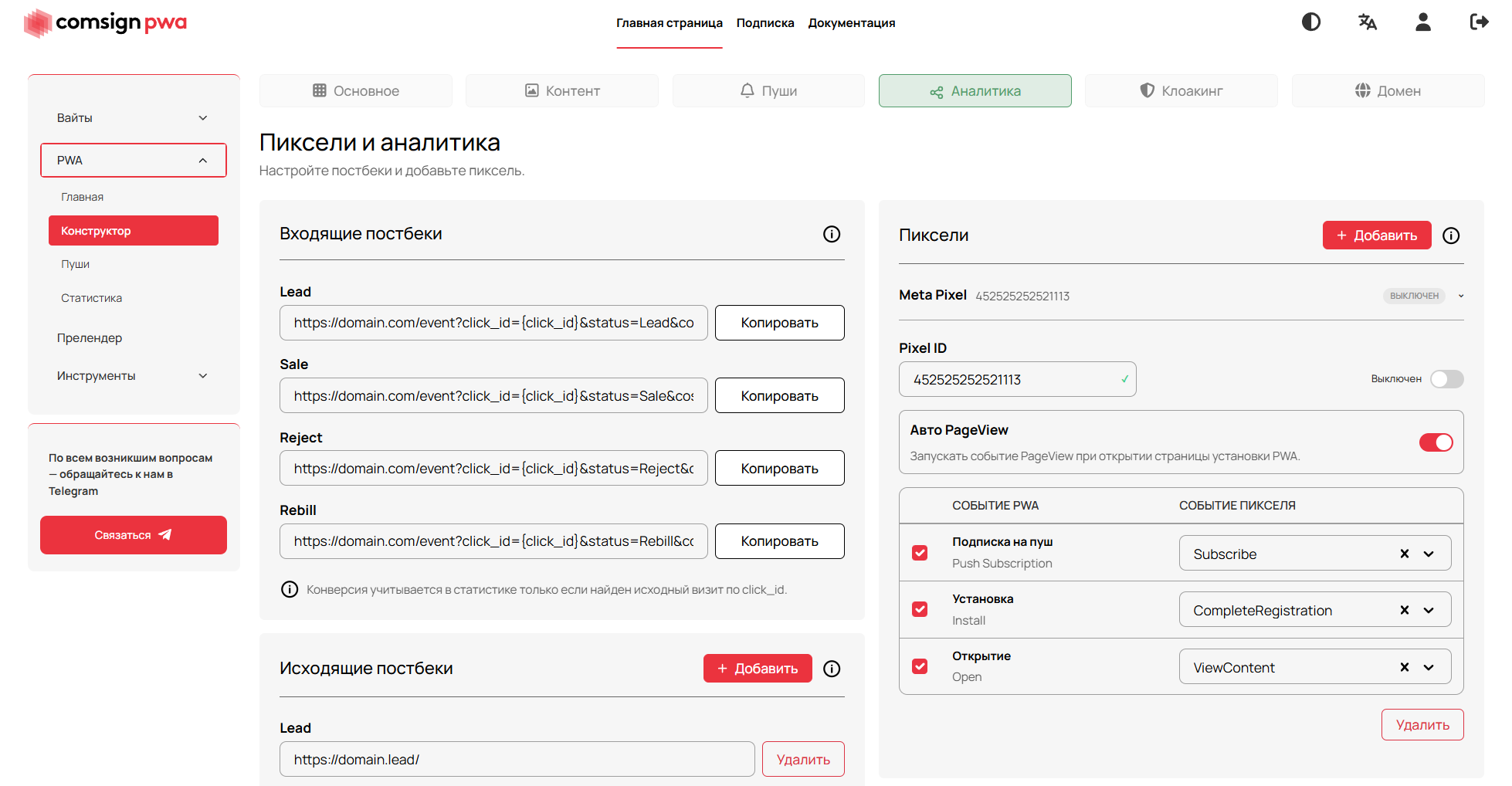Add a new pixel

tap(1377, 235)
